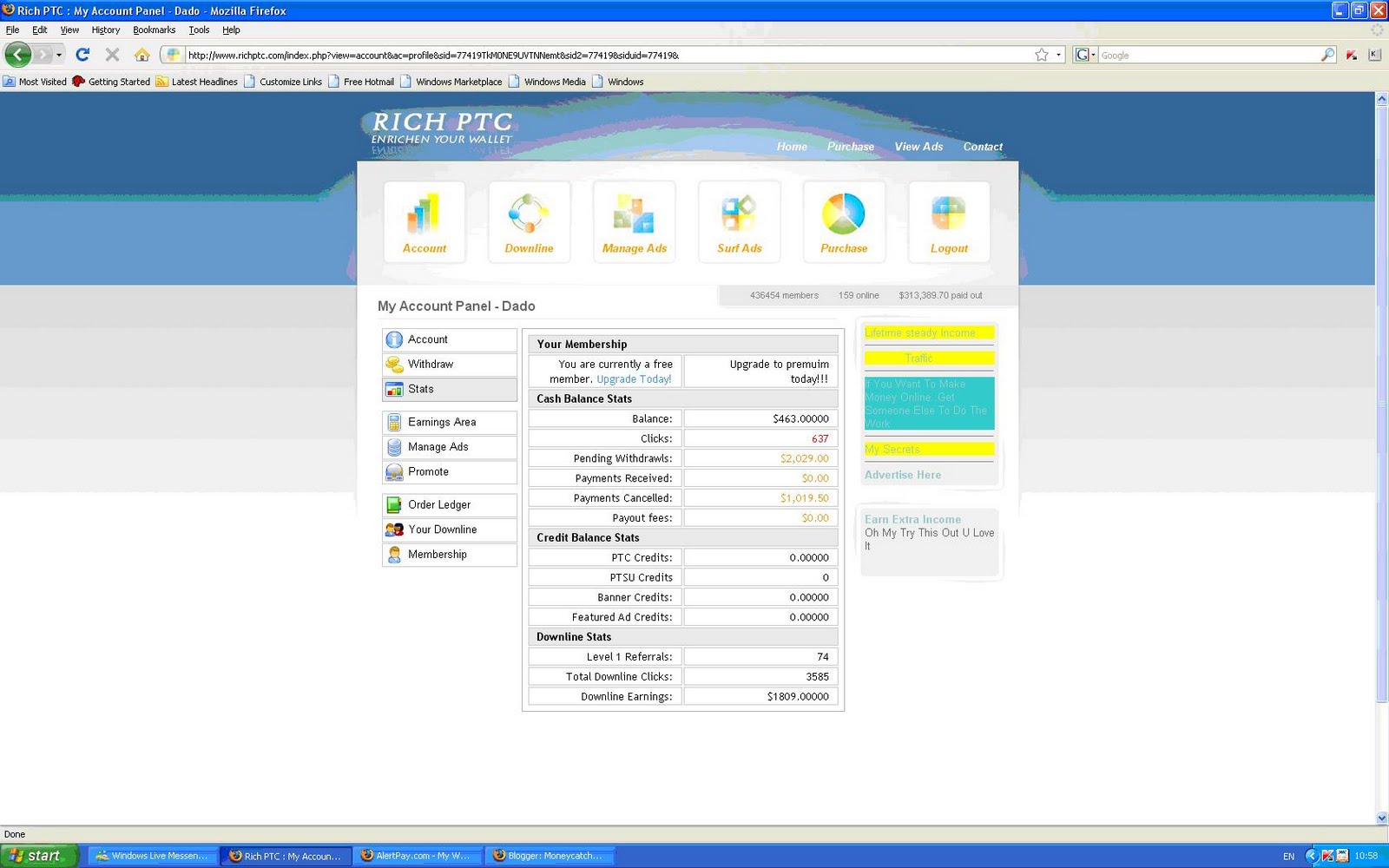Click the View Ads navigation link

pyautogui.click(x=918, y=147)
